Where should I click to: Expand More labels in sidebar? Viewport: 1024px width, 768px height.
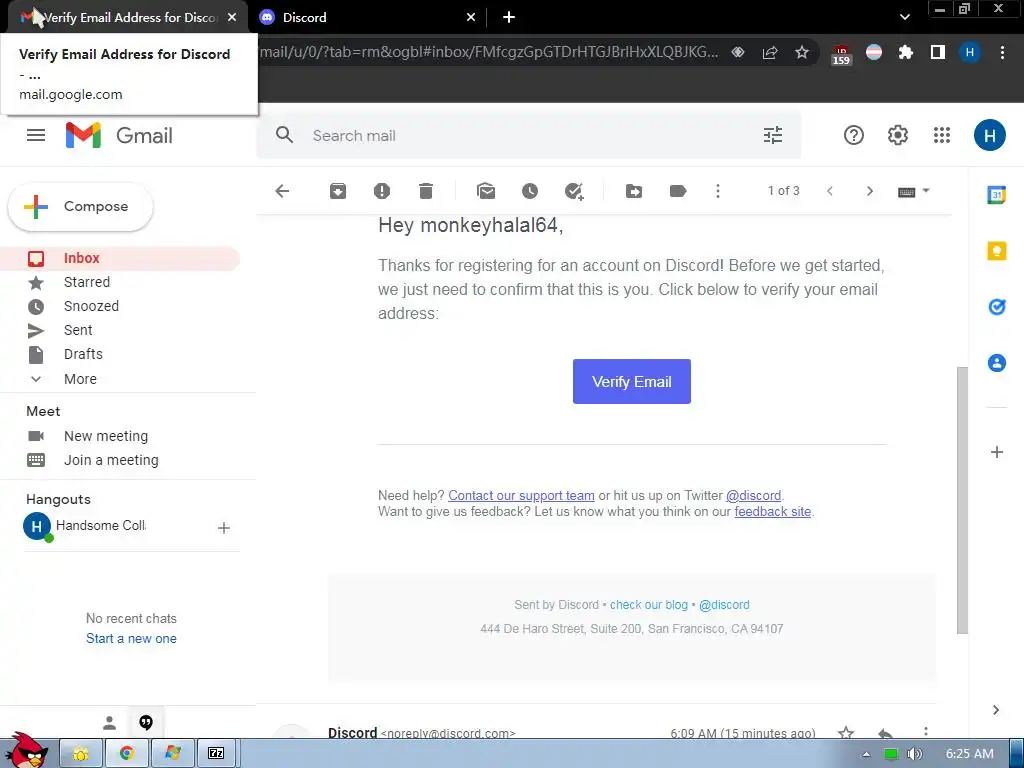pyautogui.click(x=80, y=379)
